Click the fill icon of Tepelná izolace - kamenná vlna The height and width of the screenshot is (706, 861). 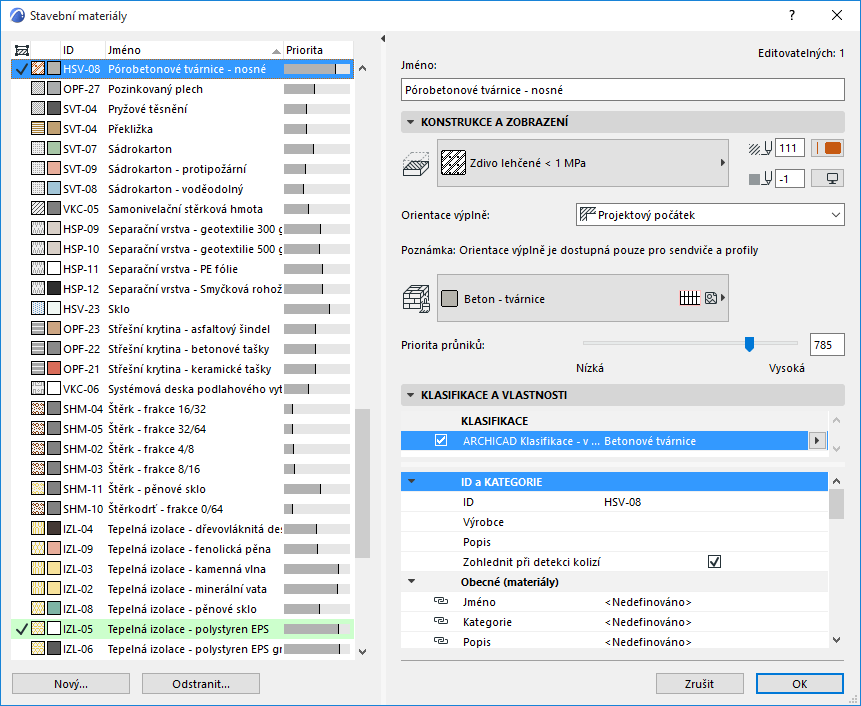pyautogui.click(x=38, y=569)
